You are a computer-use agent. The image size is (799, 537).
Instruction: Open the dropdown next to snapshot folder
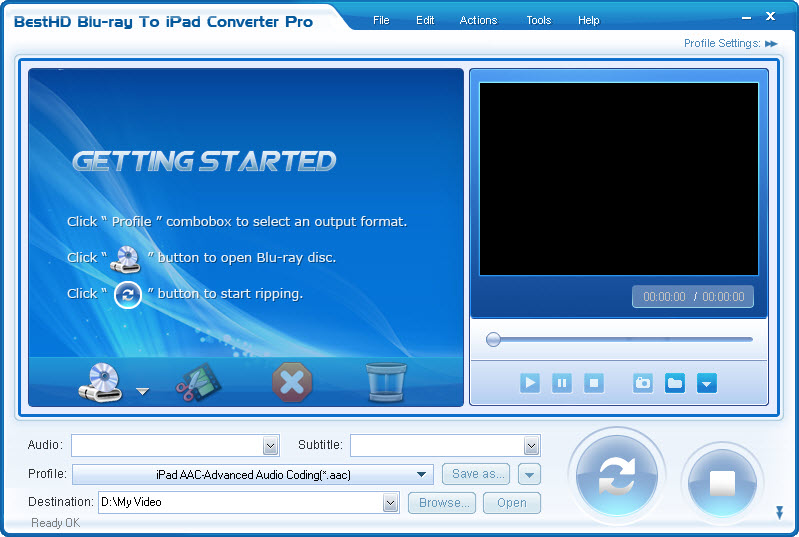pyautogui.click(x=707, y=383)
